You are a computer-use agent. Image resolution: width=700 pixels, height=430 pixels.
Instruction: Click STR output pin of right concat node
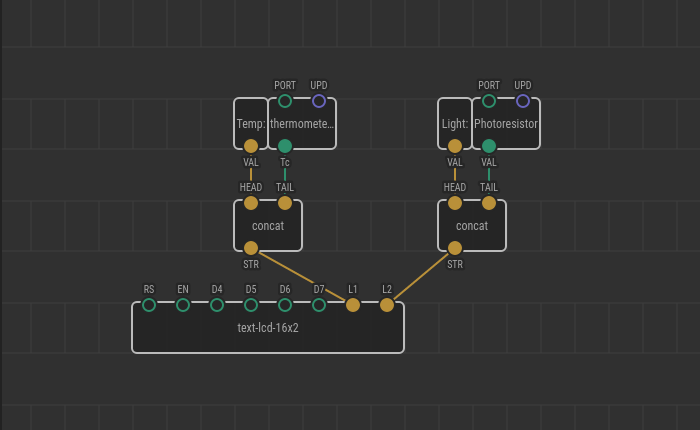click(455, 248)
